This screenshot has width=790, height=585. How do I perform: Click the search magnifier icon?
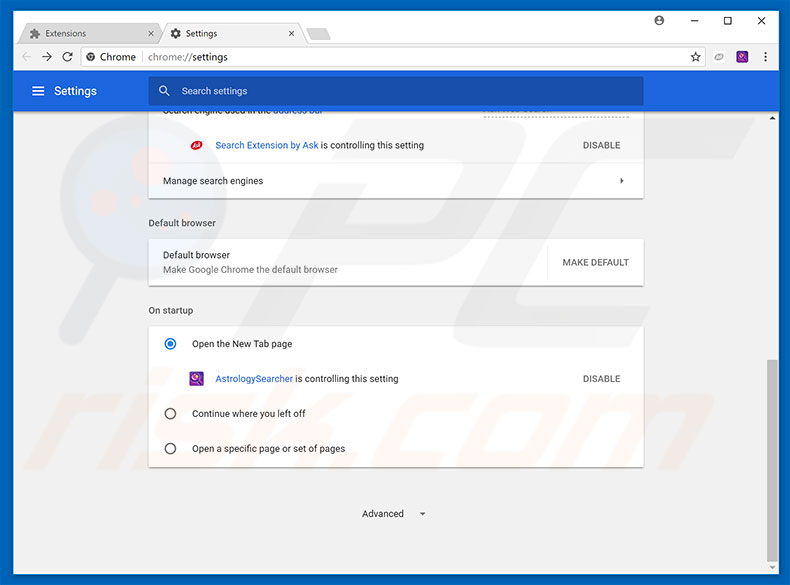click(x=164, y=91)
